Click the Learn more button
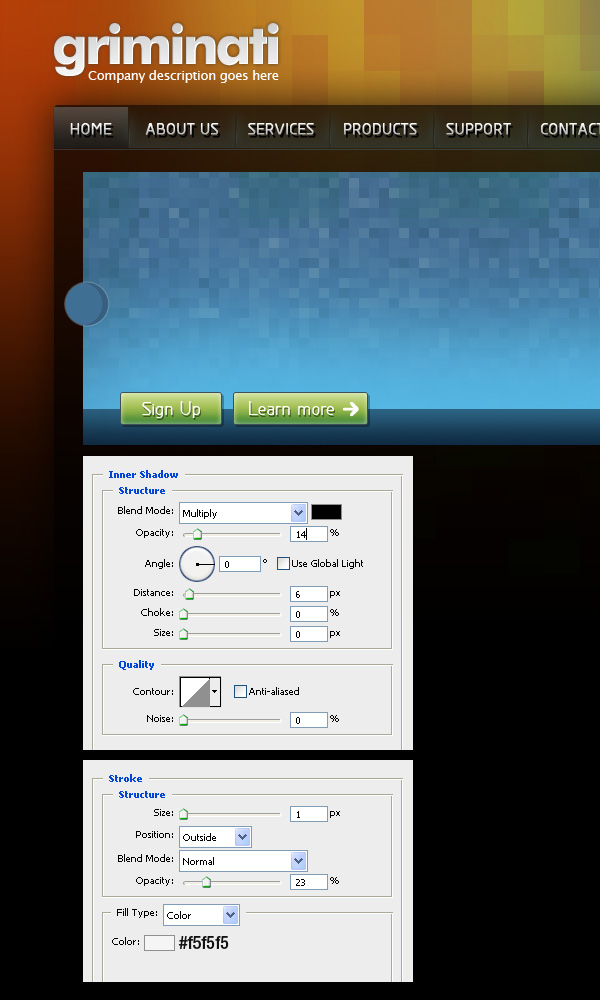Screen dimensions: 600x1000 (x=300, y=409)
